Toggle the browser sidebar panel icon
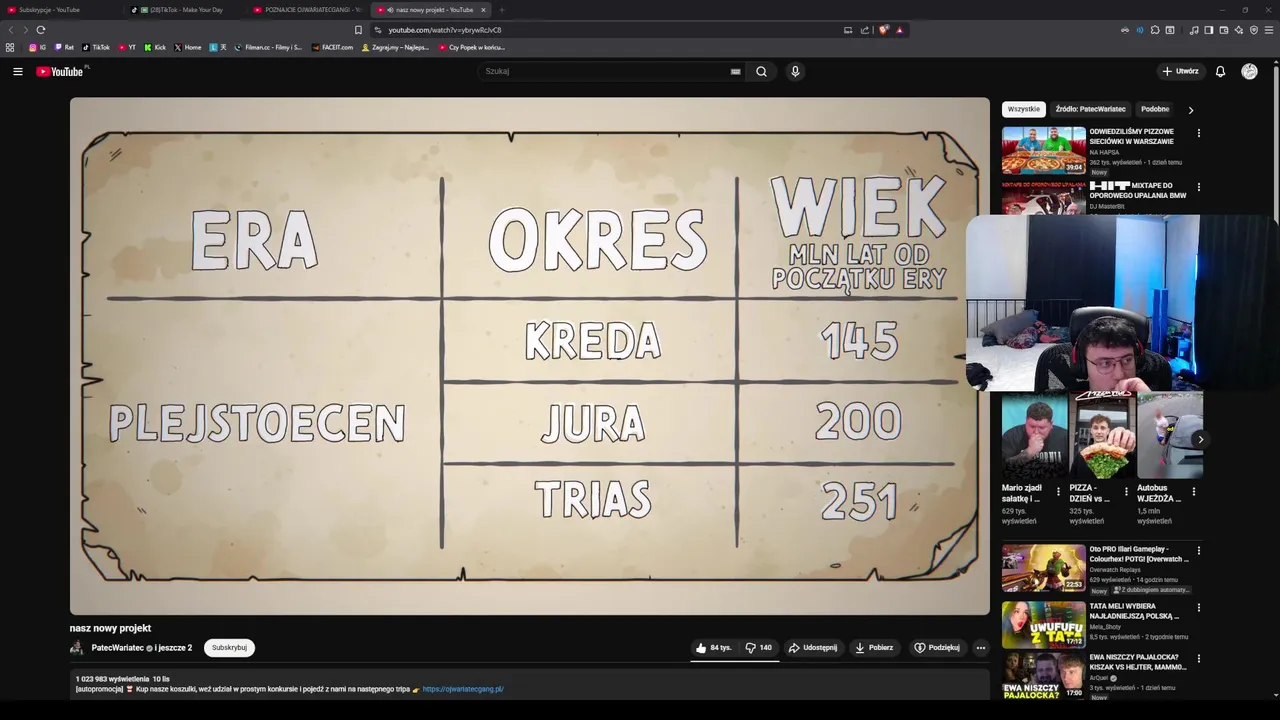The image size is (1280, 720). coord(1208,30)
